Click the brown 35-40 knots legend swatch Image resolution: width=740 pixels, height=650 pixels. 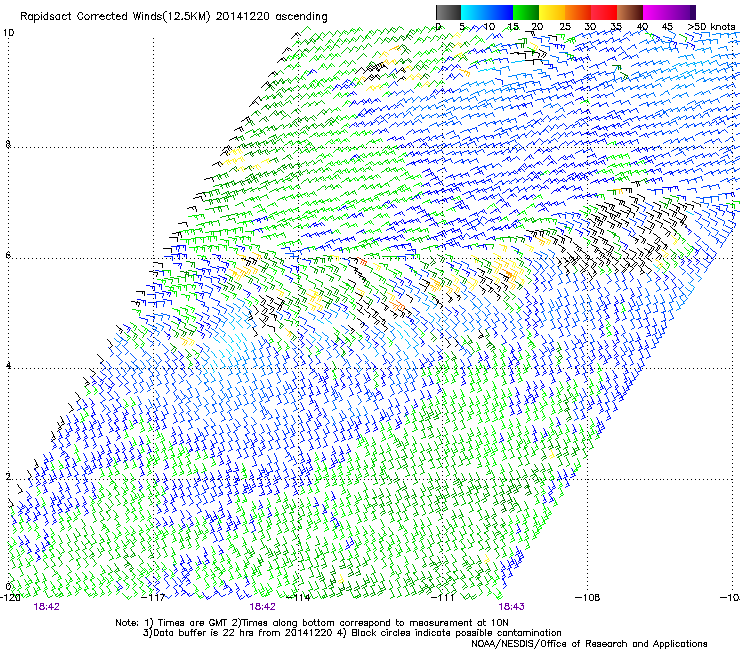pyautogui.click(x=630, y=12)
